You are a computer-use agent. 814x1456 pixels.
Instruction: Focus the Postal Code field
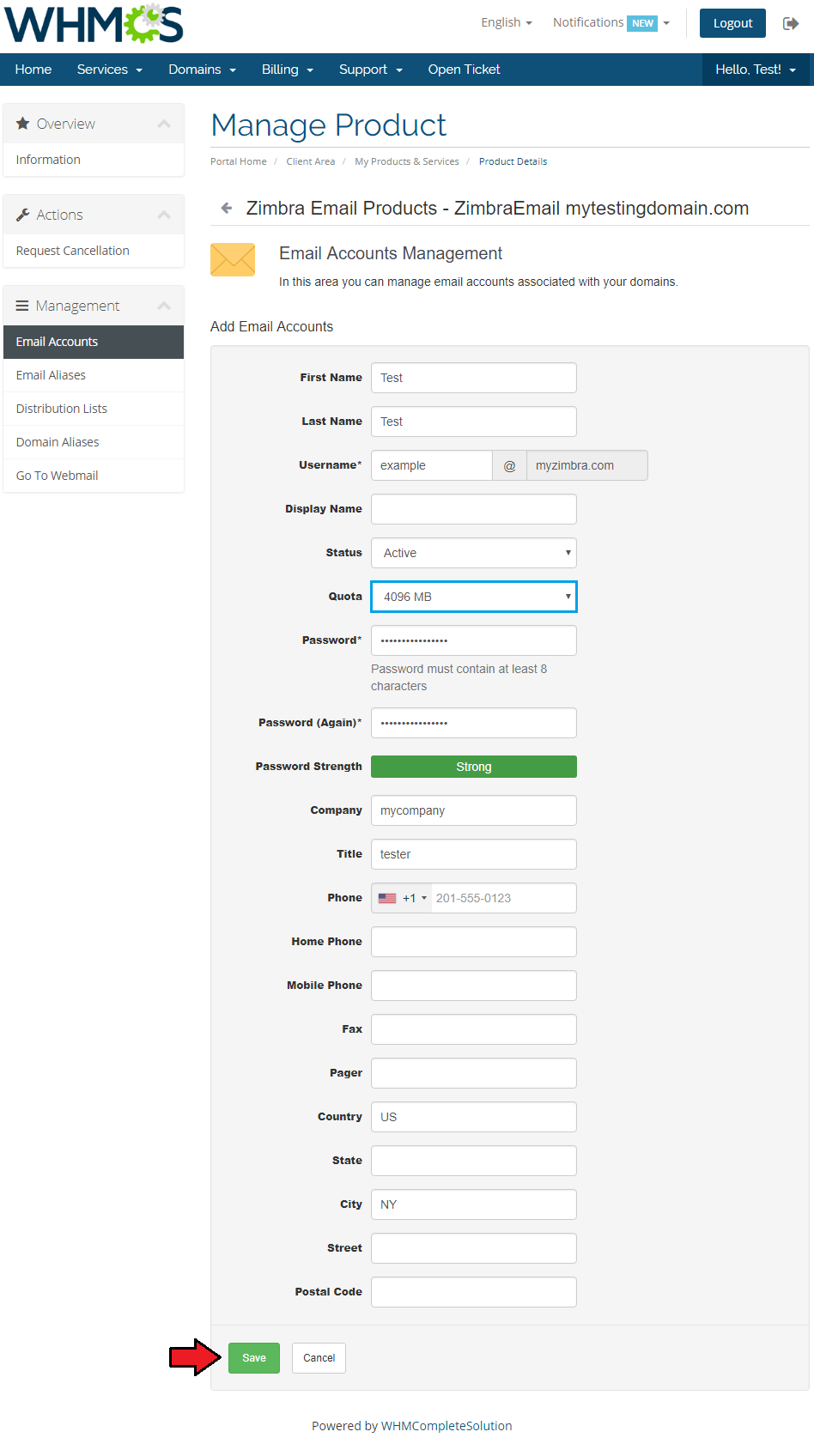[x=474, y=1292]
